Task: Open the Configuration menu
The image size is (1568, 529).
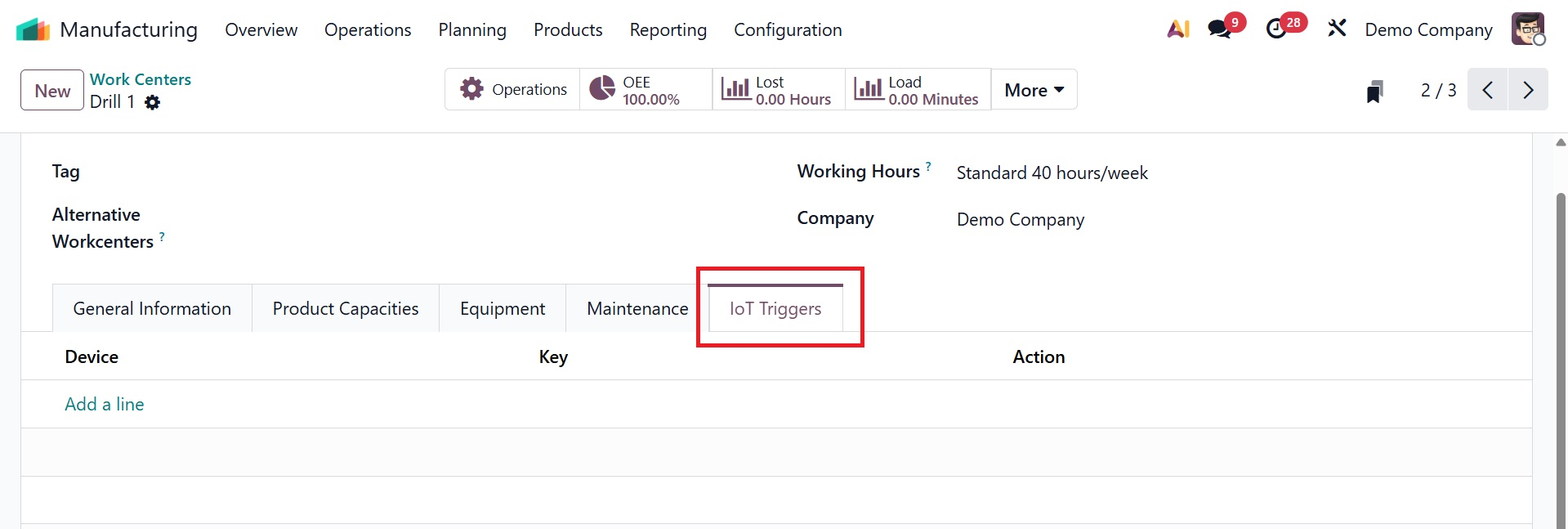Action: tap(787, 30)
